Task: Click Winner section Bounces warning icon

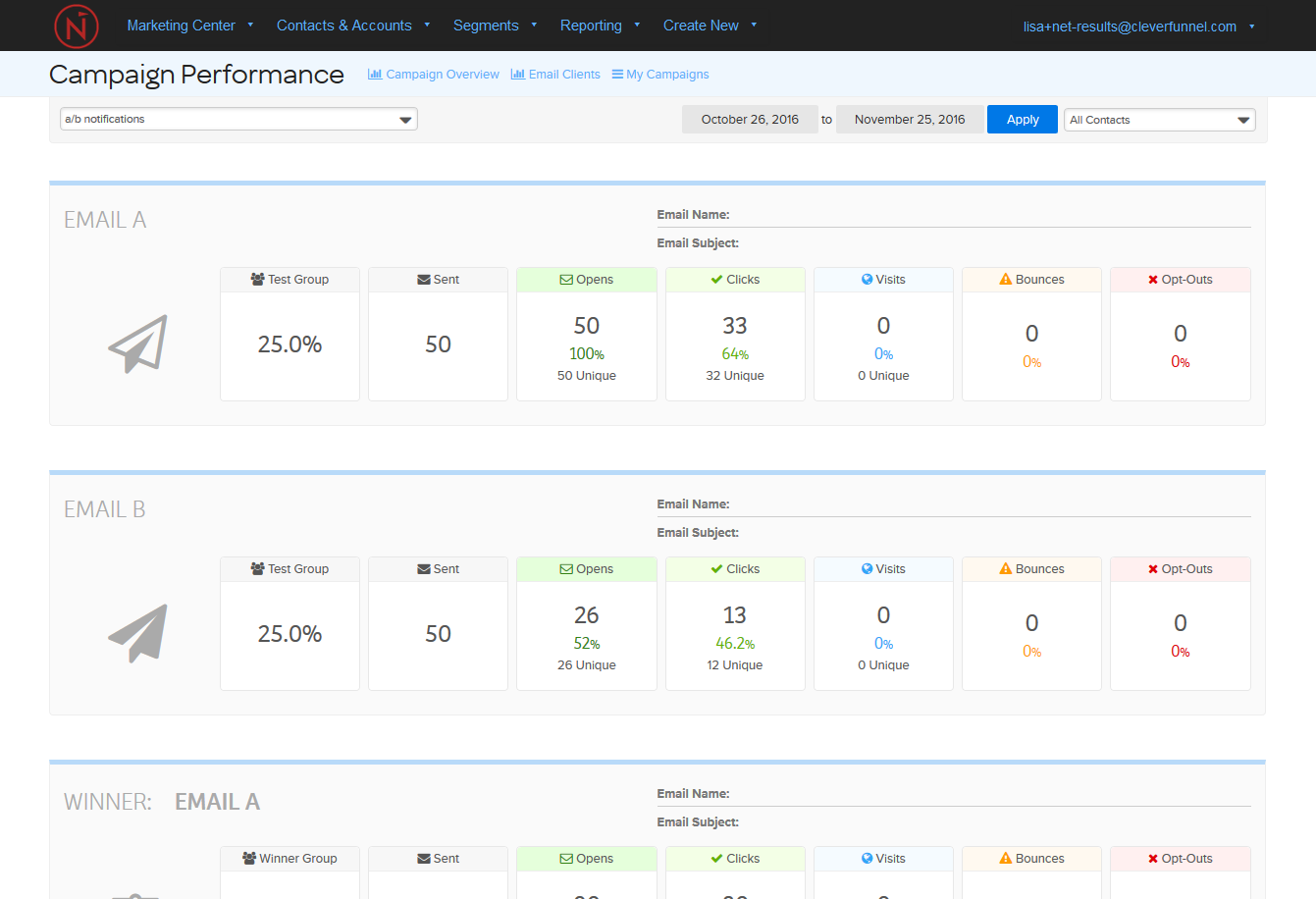Action: [x=1006, y=859]
